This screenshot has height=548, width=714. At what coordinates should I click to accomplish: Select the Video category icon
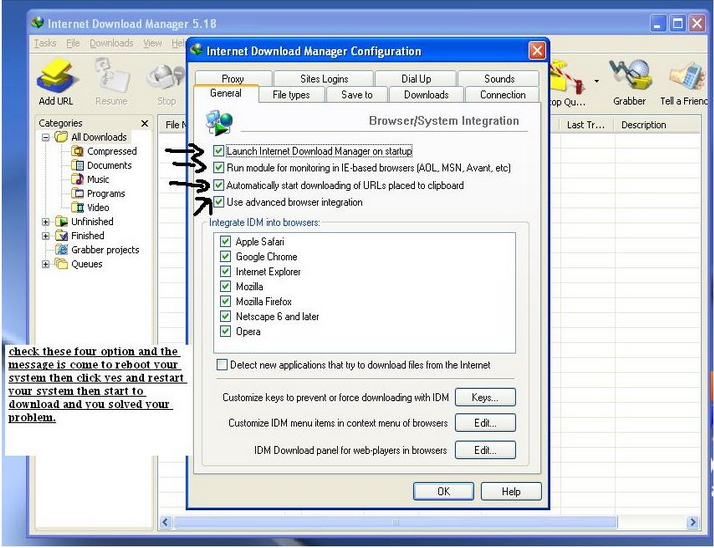(78, 208)
